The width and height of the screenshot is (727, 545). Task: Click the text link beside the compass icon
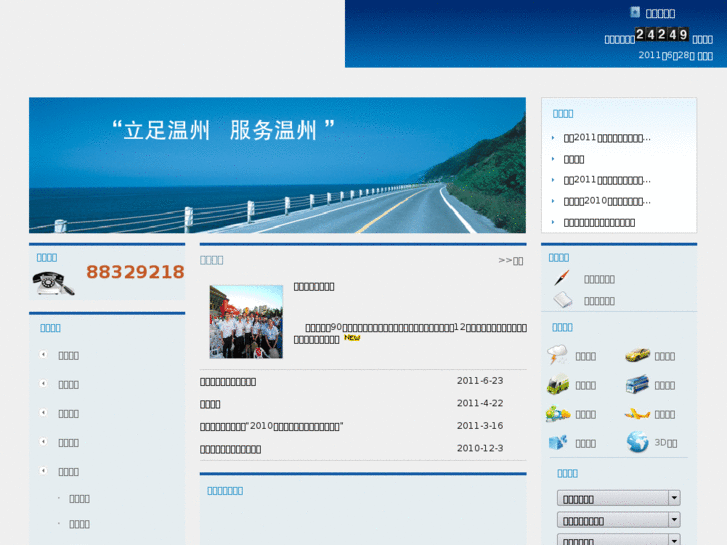[599, 279]
